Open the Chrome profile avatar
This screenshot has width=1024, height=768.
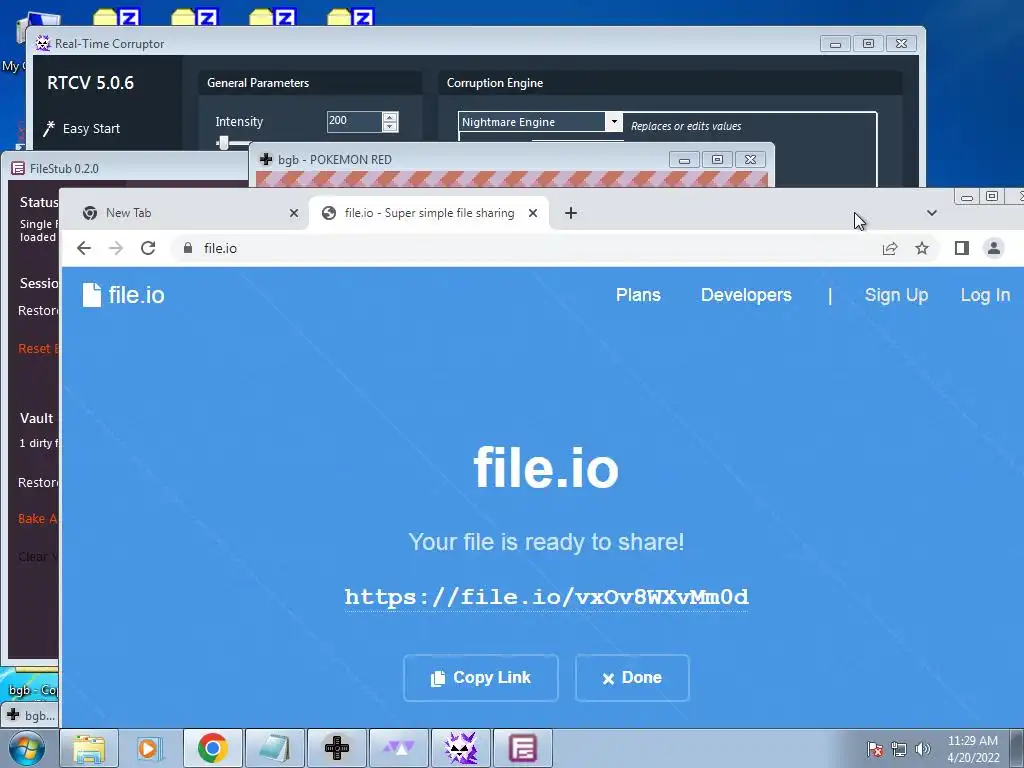tap(993, 248)
